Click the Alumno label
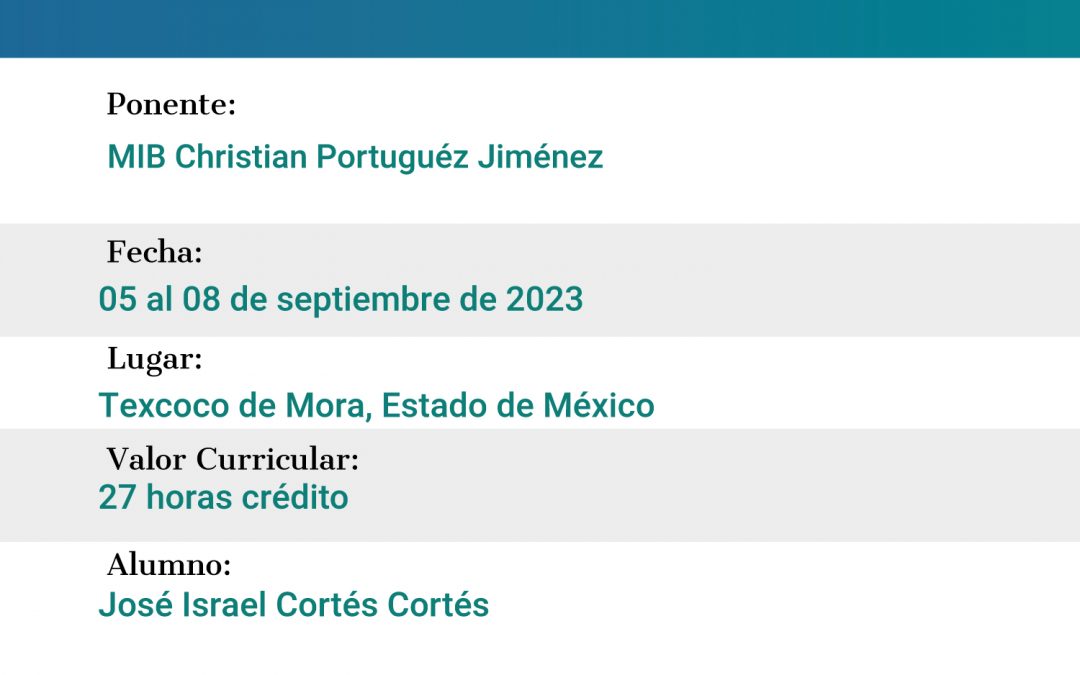This screenshot has height=675, width=1080. click(168, 566)
